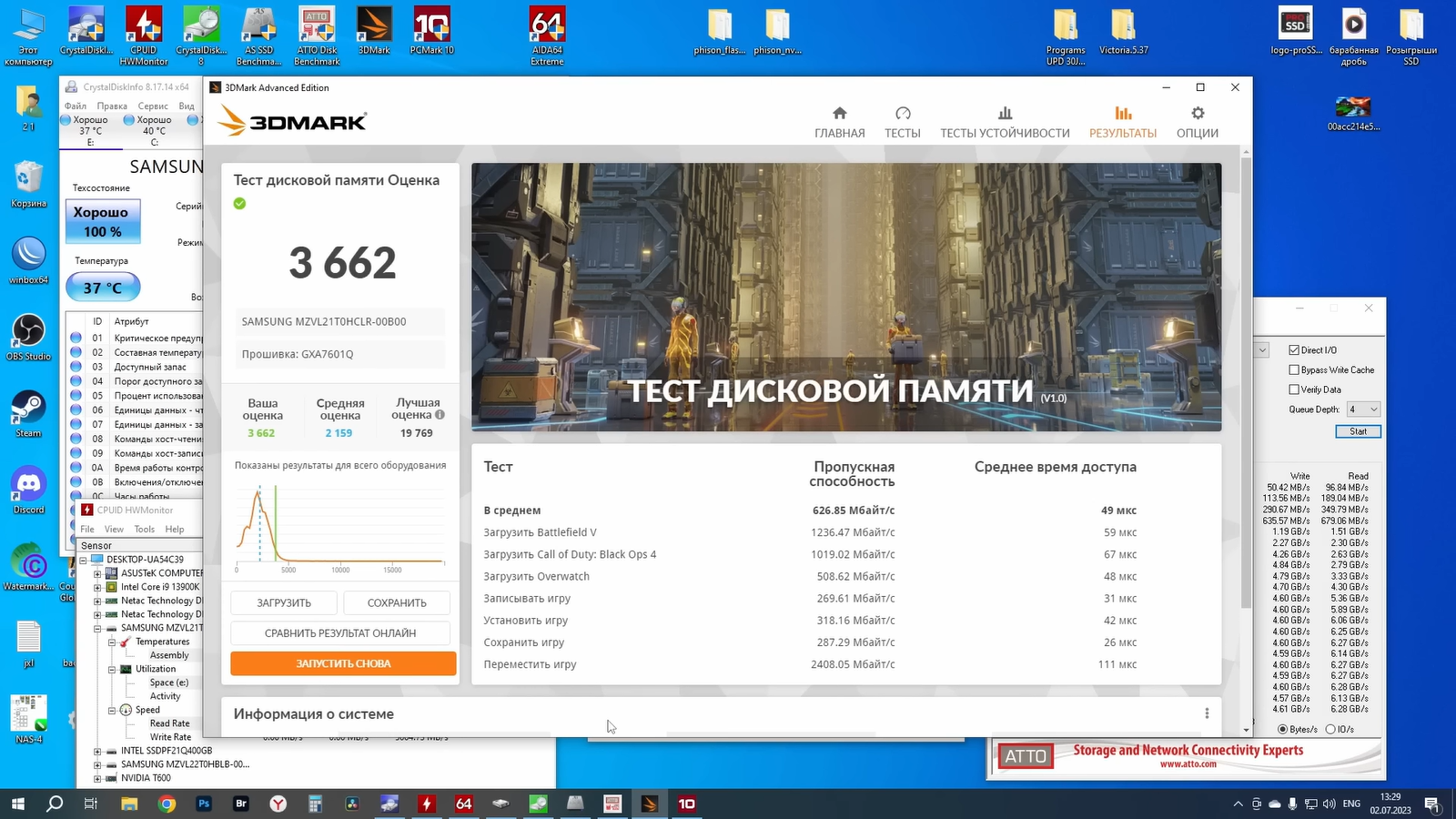Image resolution: width=1456 pixels, height=819 pixels.
Task: Open the three-dot menu in Информация о системе
Action: point(1207,713)
